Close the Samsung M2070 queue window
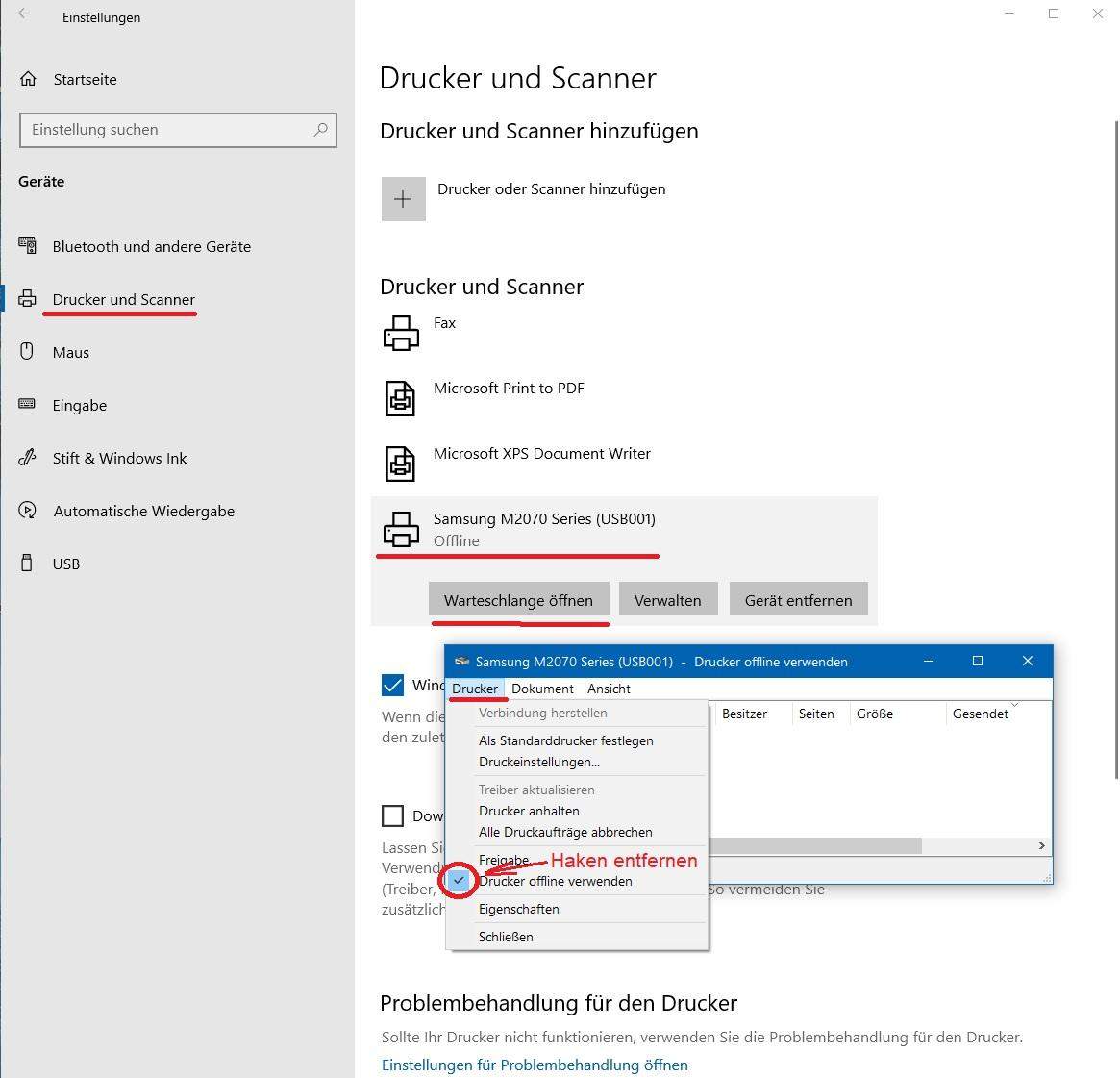Image resolution: width=1120 pixels, height=1078 pixels. click(1027, 661)
